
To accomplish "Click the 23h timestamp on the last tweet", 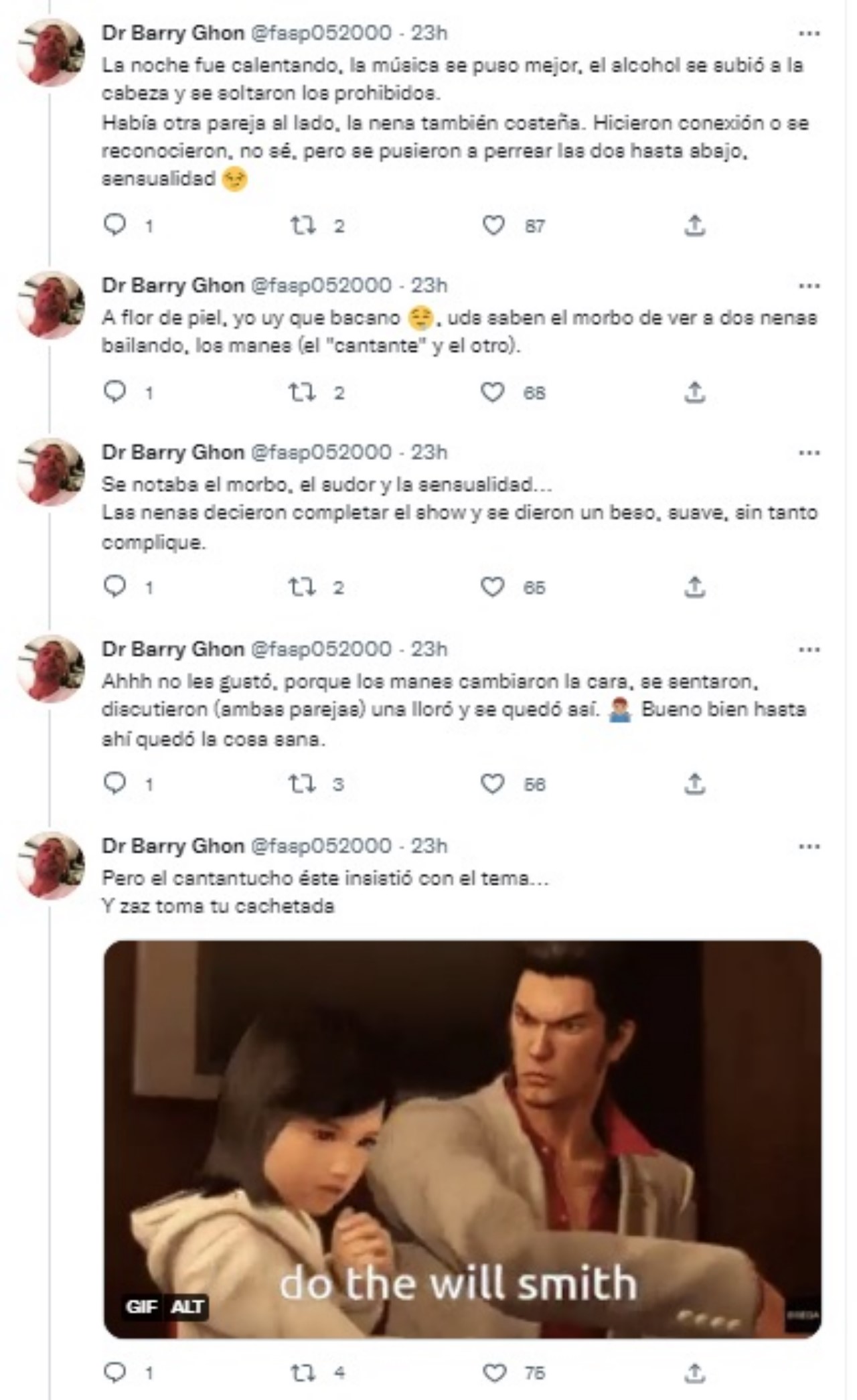I will [x=429, y=846].
